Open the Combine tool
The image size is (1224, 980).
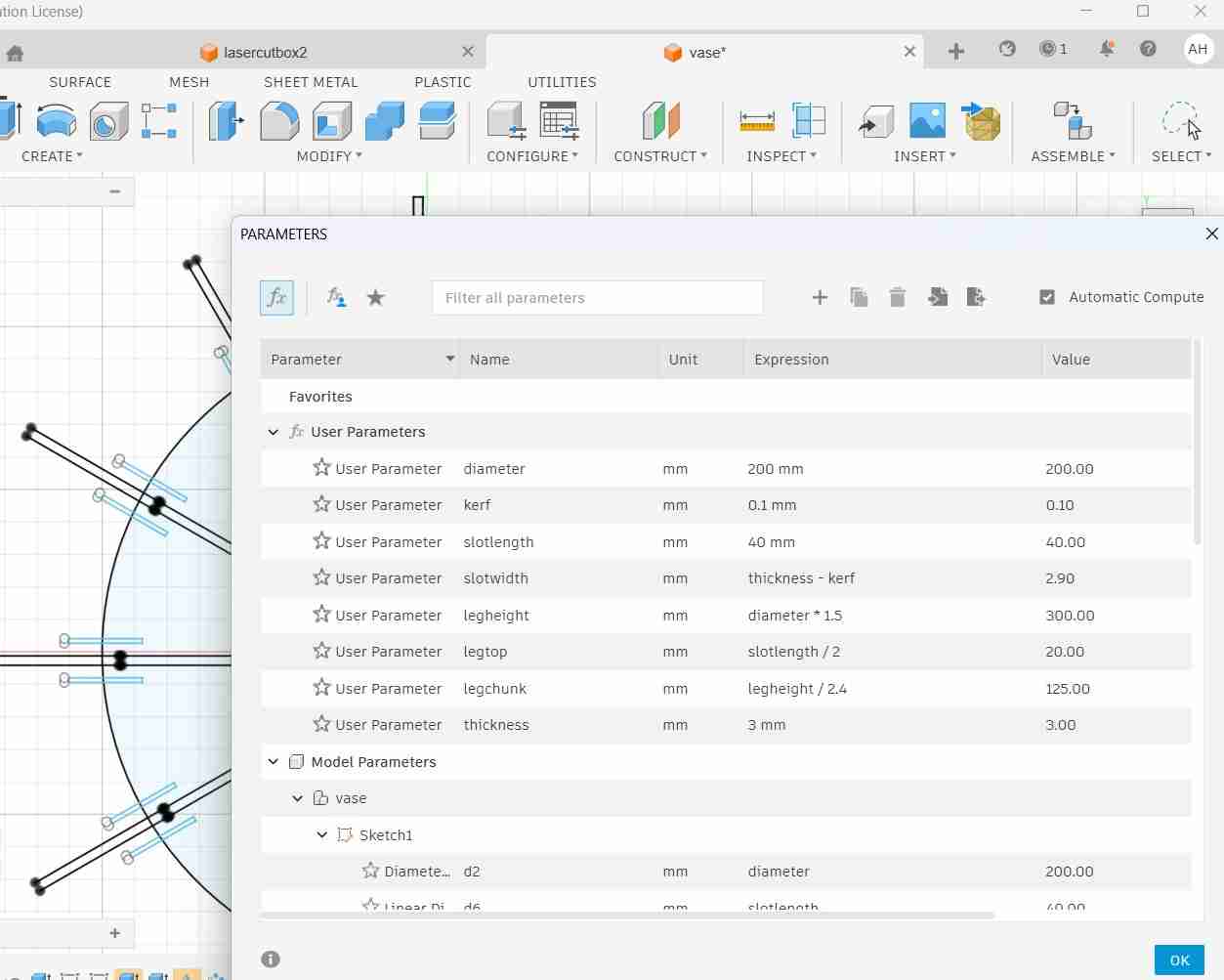384,121
